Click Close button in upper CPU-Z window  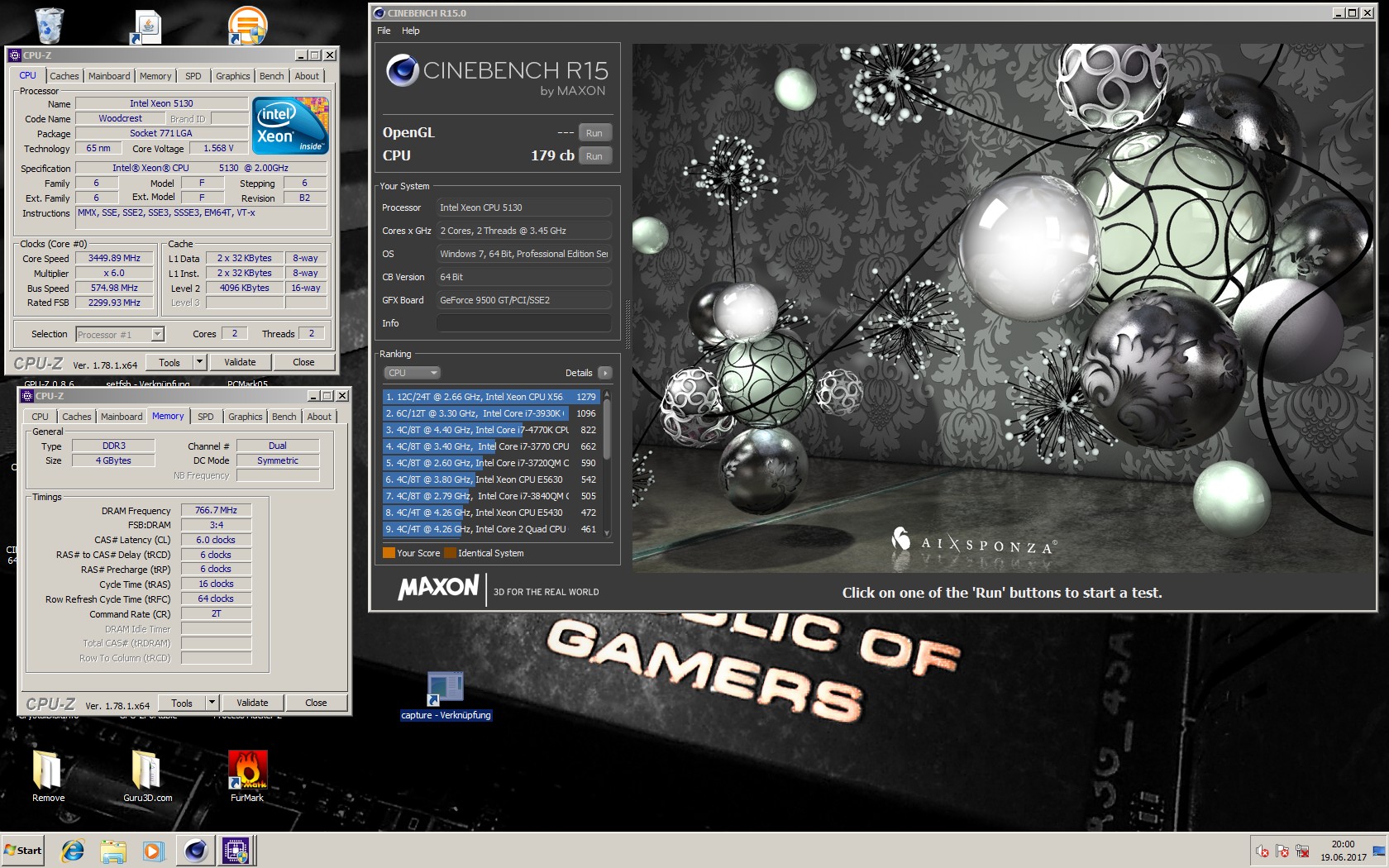tap(303, 362)
